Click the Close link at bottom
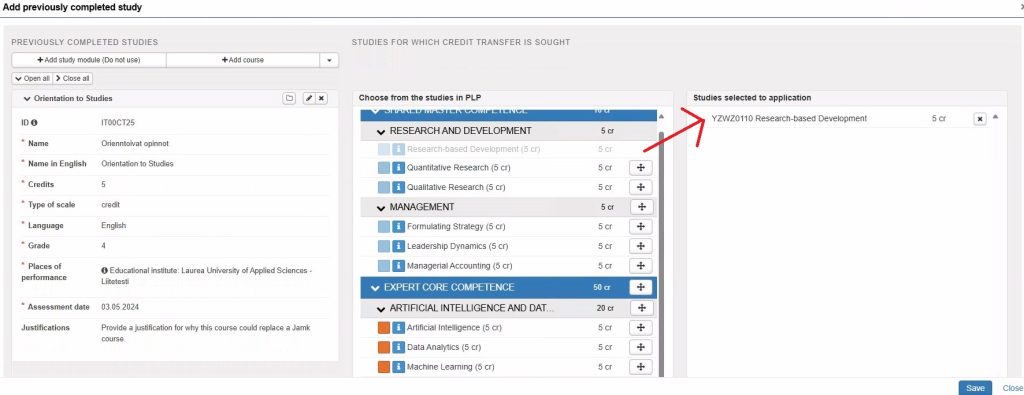Viewport: 1024px width, 395px height. 1013,388
